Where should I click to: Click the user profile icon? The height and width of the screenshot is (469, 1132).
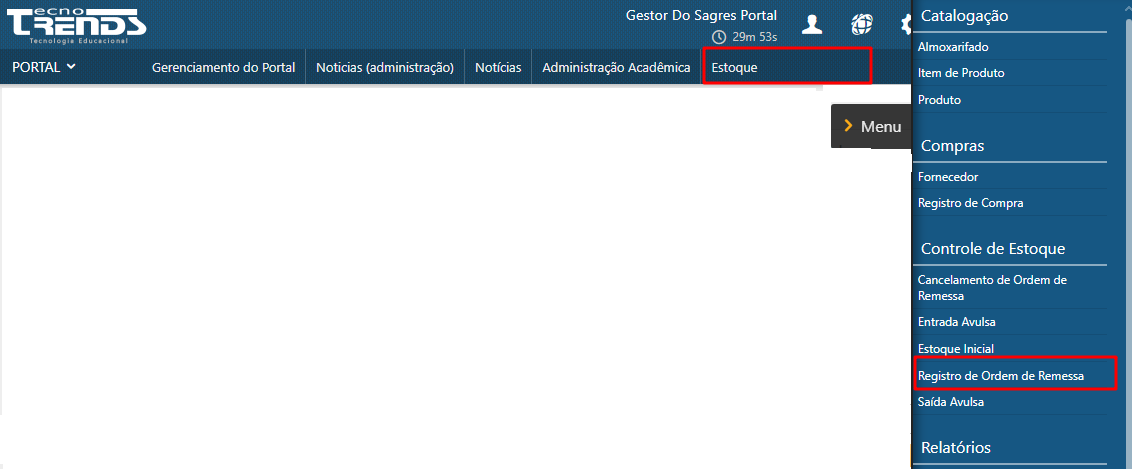[x=812, y=24]
